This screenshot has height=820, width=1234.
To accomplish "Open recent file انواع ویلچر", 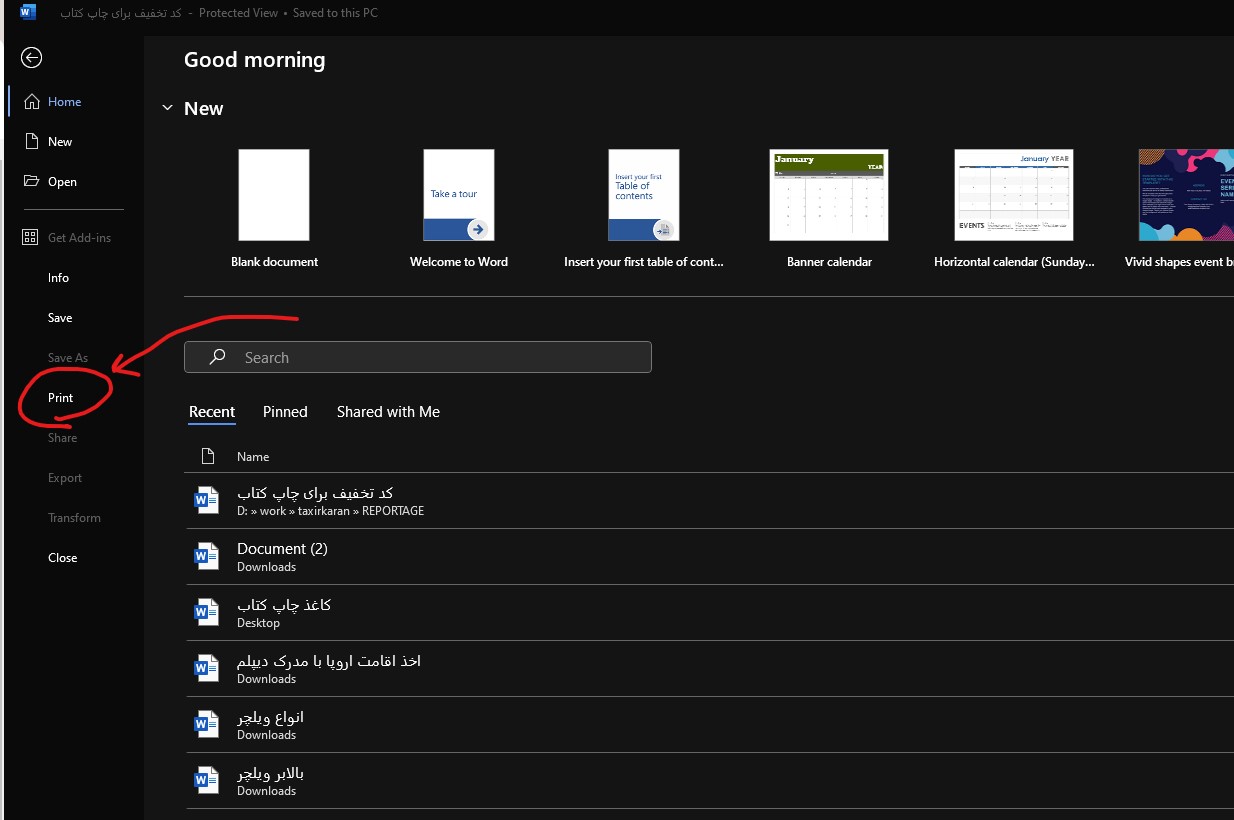I will tap(270, 717).
